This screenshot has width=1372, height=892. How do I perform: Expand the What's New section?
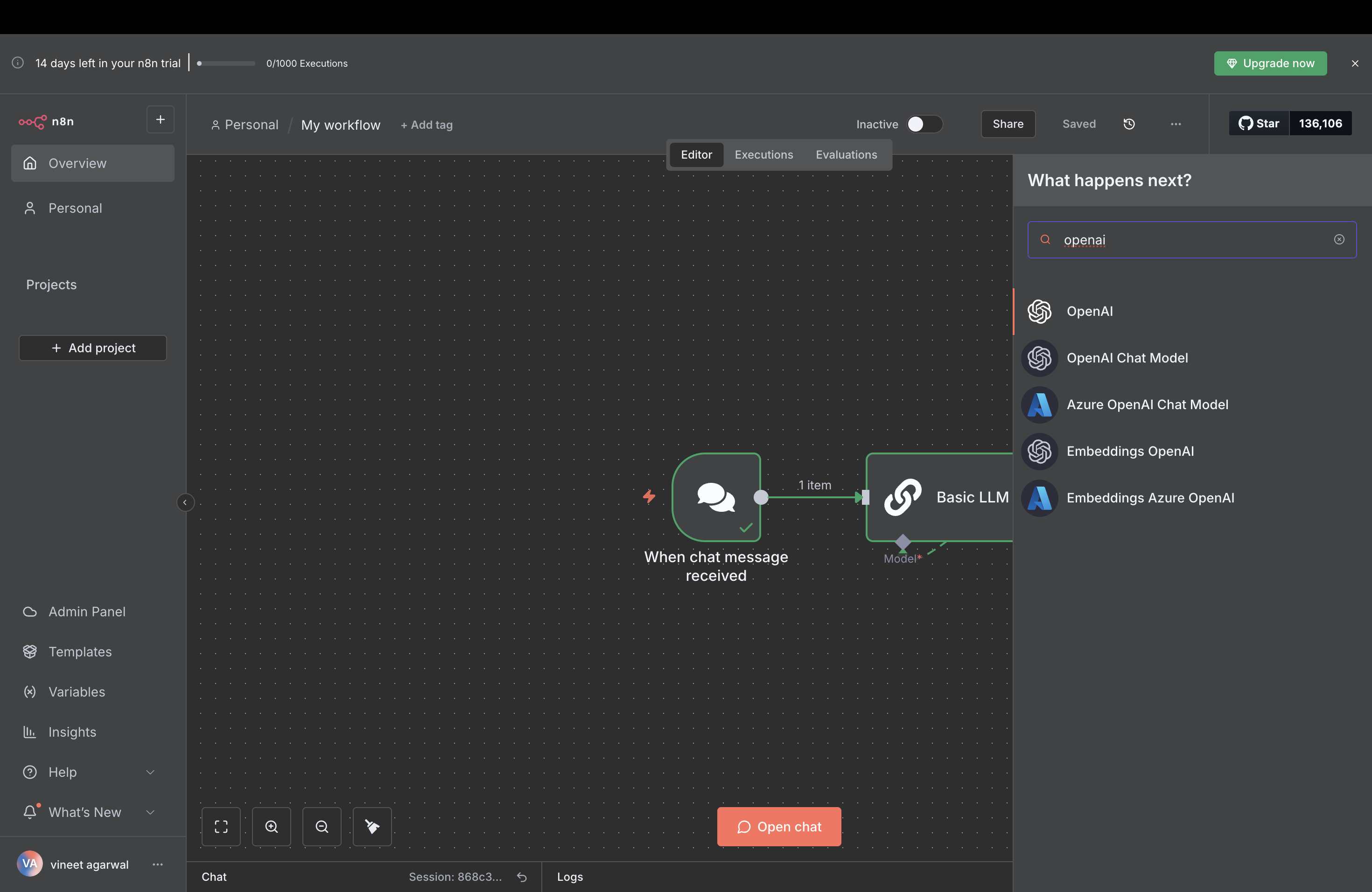84,812
